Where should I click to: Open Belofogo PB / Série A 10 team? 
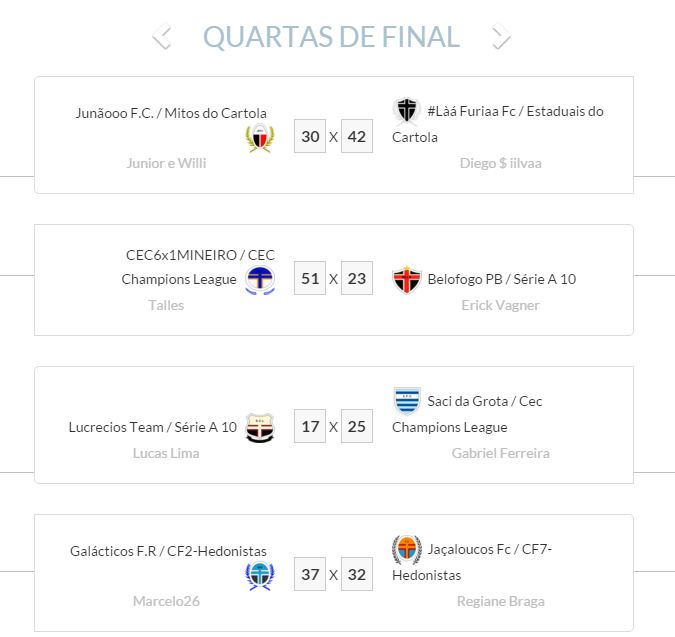pyautogui.click(x=501, y=279)
